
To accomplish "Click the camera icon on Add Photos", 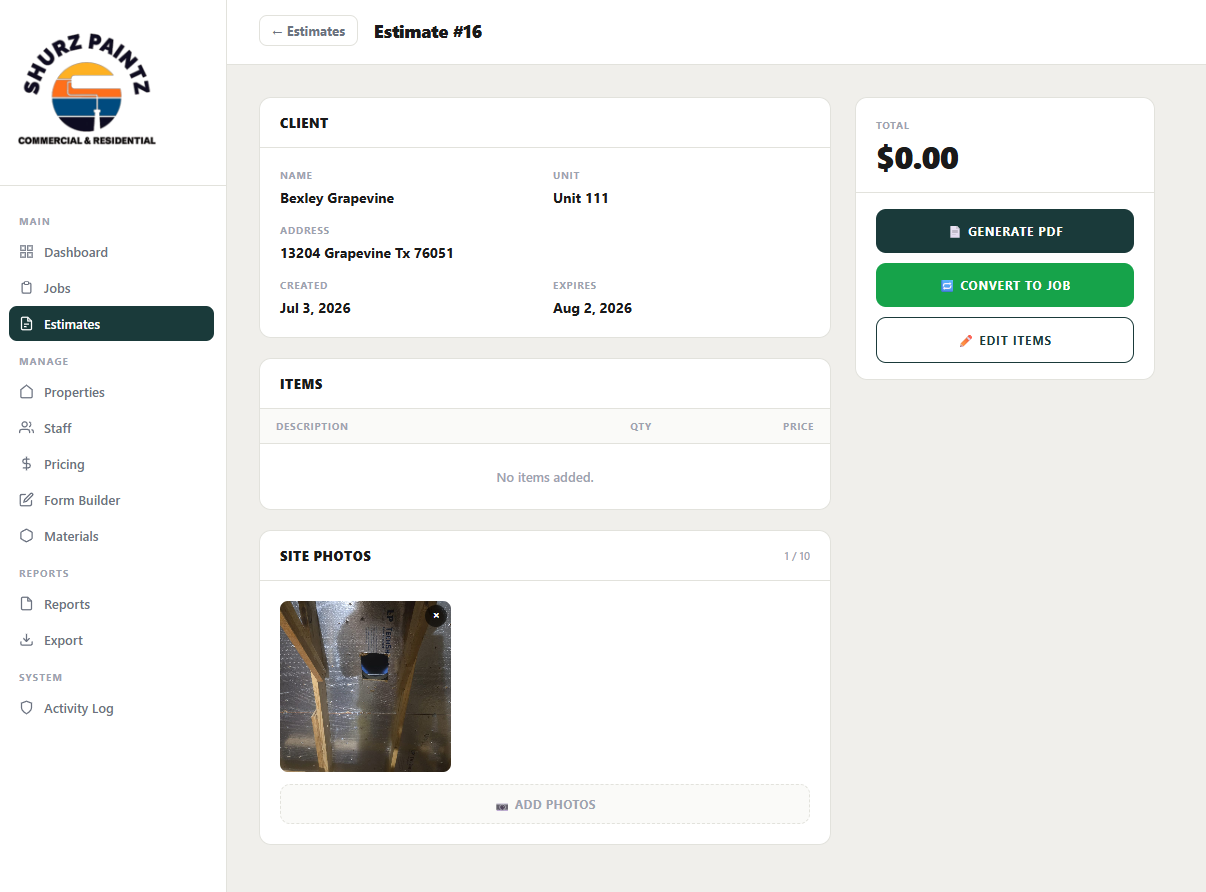I will 502,805.
